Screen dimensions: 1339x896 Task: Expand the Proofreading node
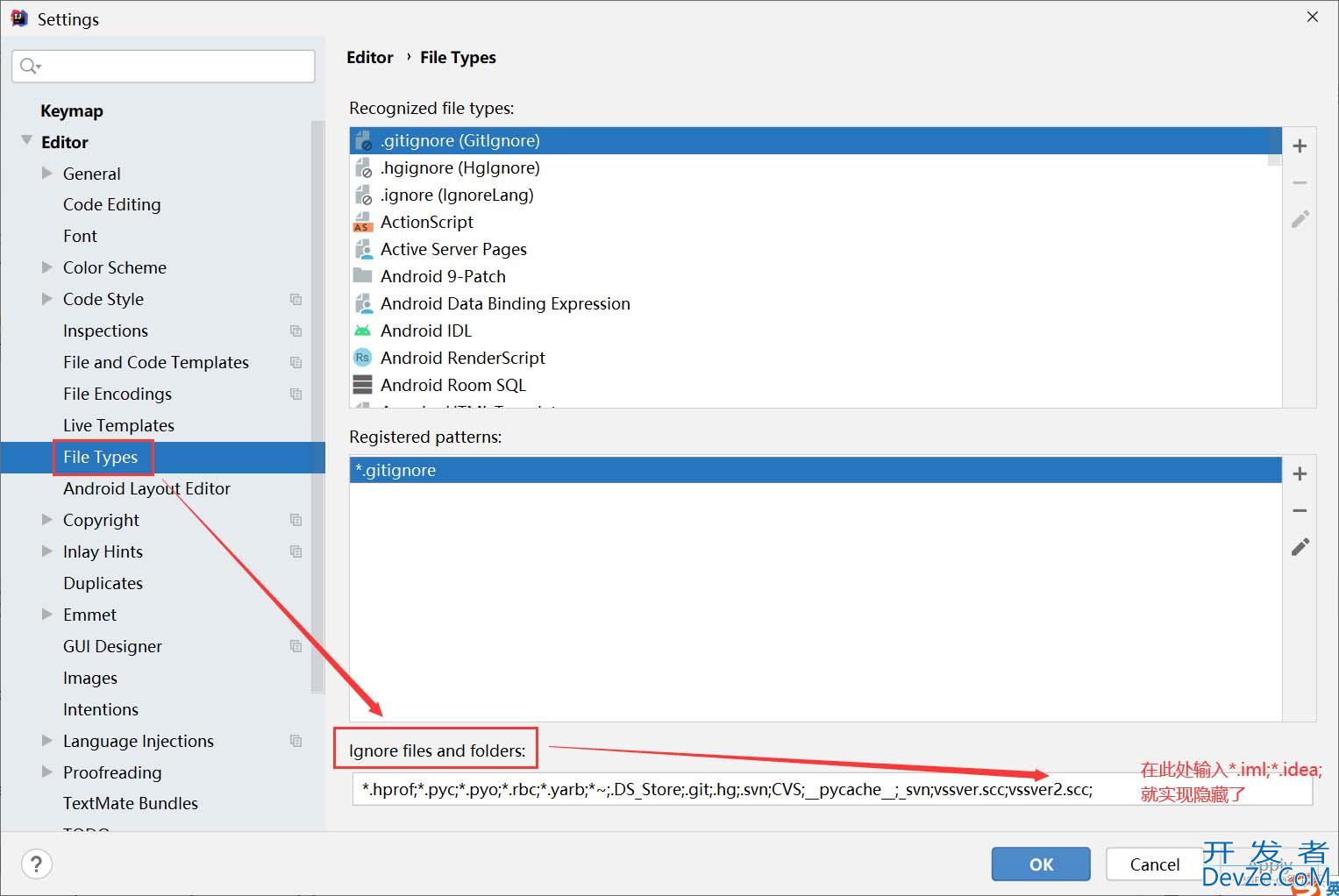[47, 772]
